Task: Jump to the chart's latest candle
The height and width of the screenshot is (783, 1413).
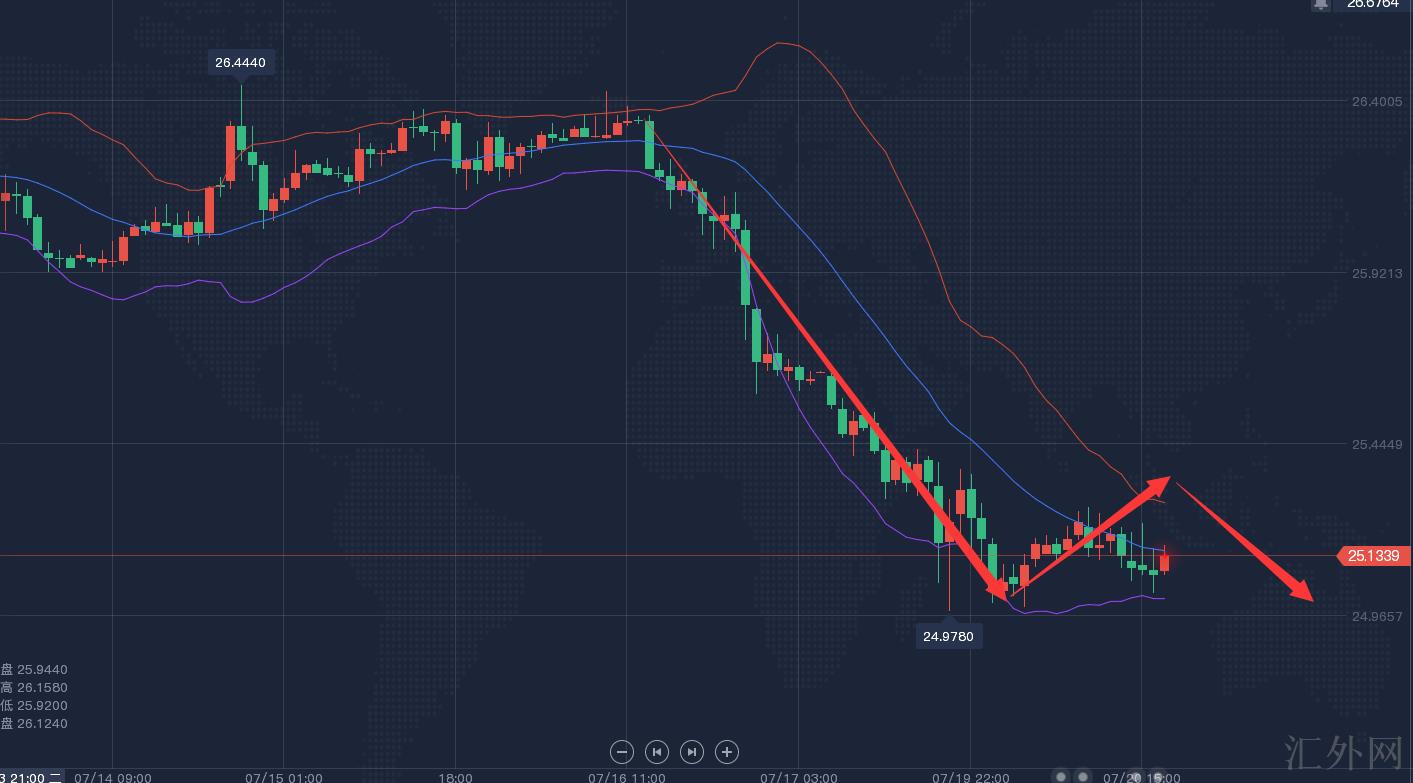Action: tap(692, 752)
